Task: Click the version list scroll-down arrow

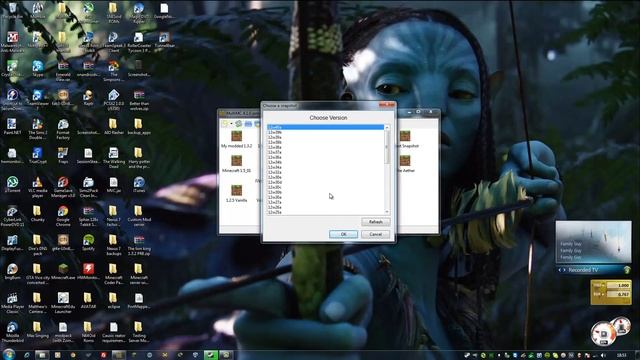Action: [387, 212]
